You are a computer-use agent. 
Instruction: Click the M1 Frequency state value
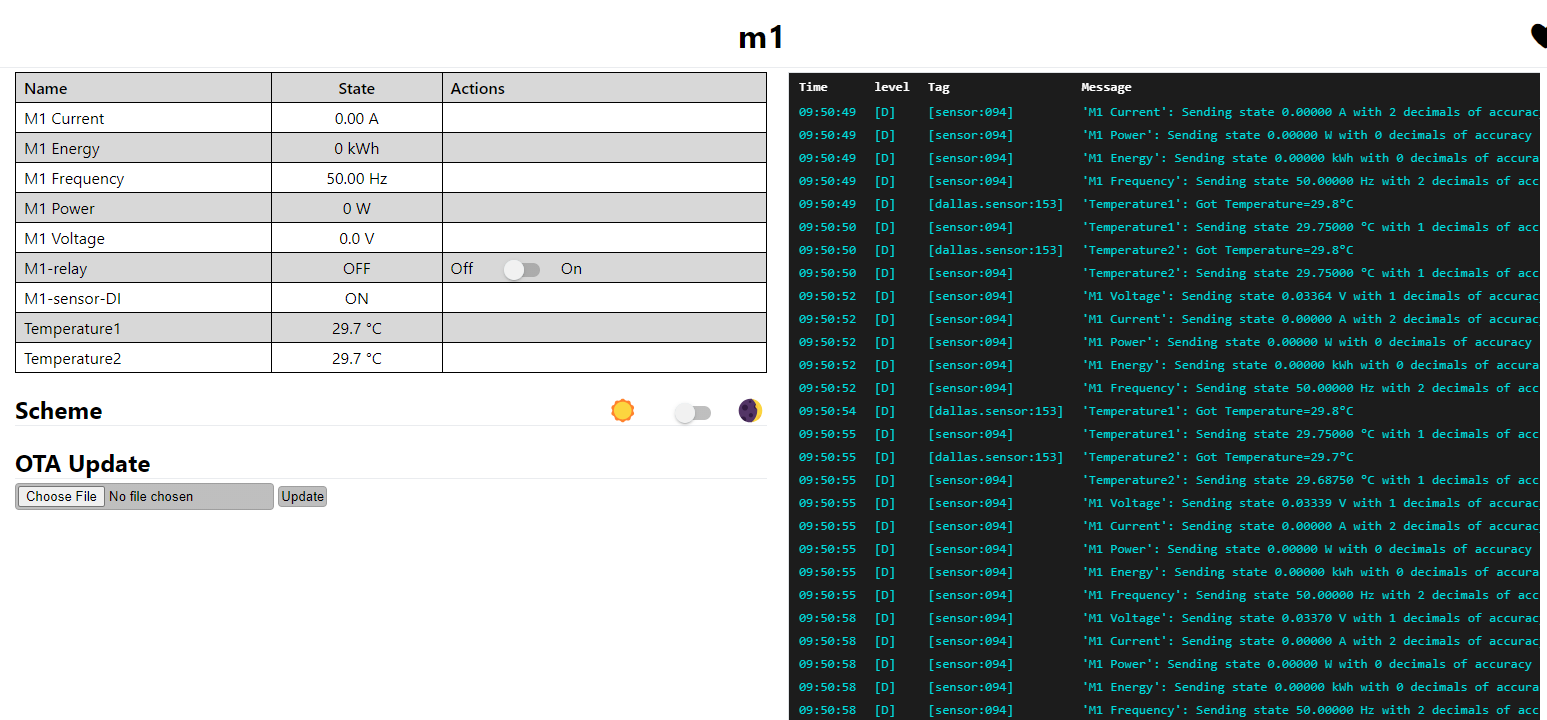click(x=356, y=179)
